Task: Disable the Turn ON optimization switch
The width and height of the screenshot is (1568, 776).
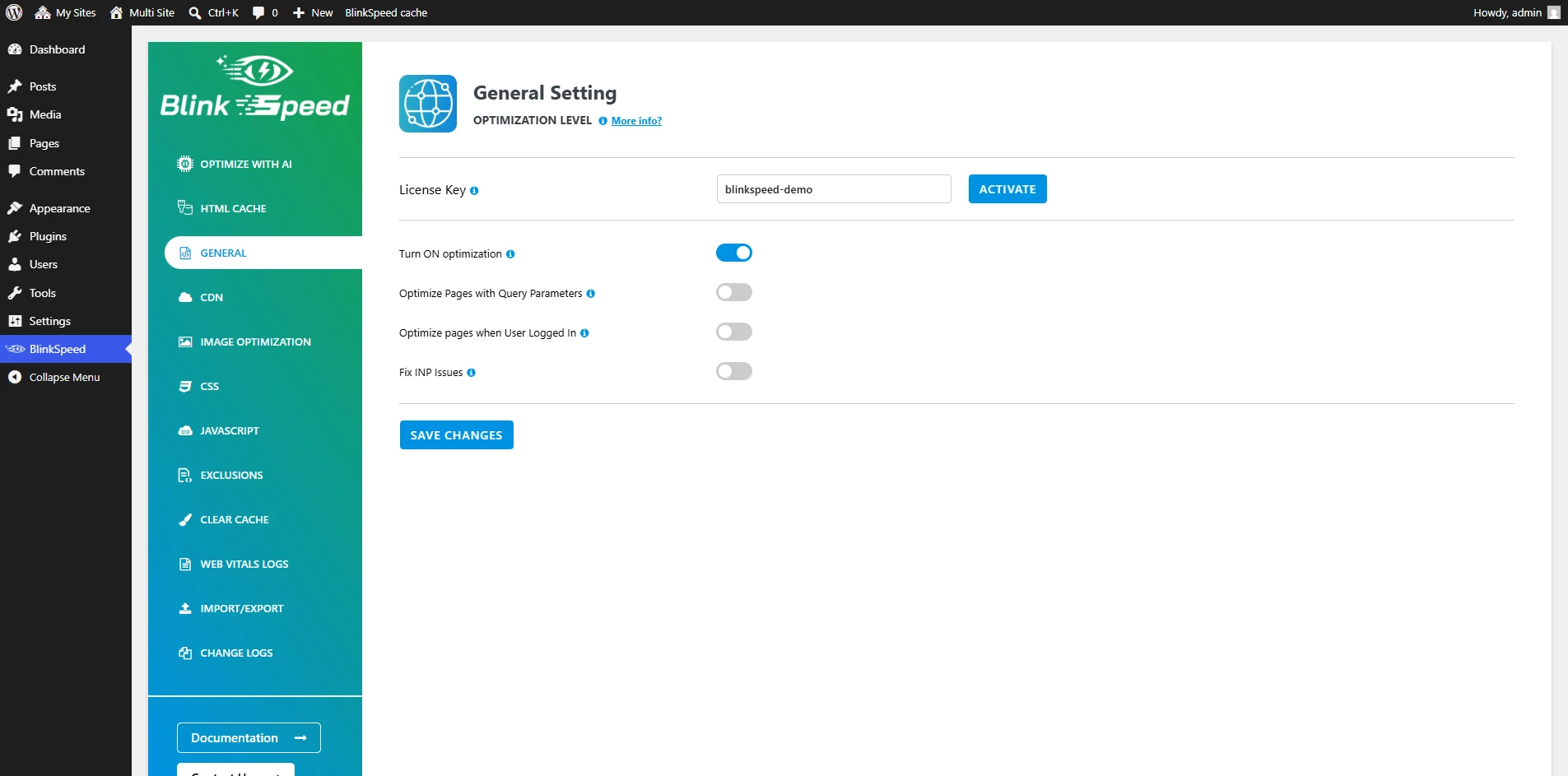Action: [734, 253]
